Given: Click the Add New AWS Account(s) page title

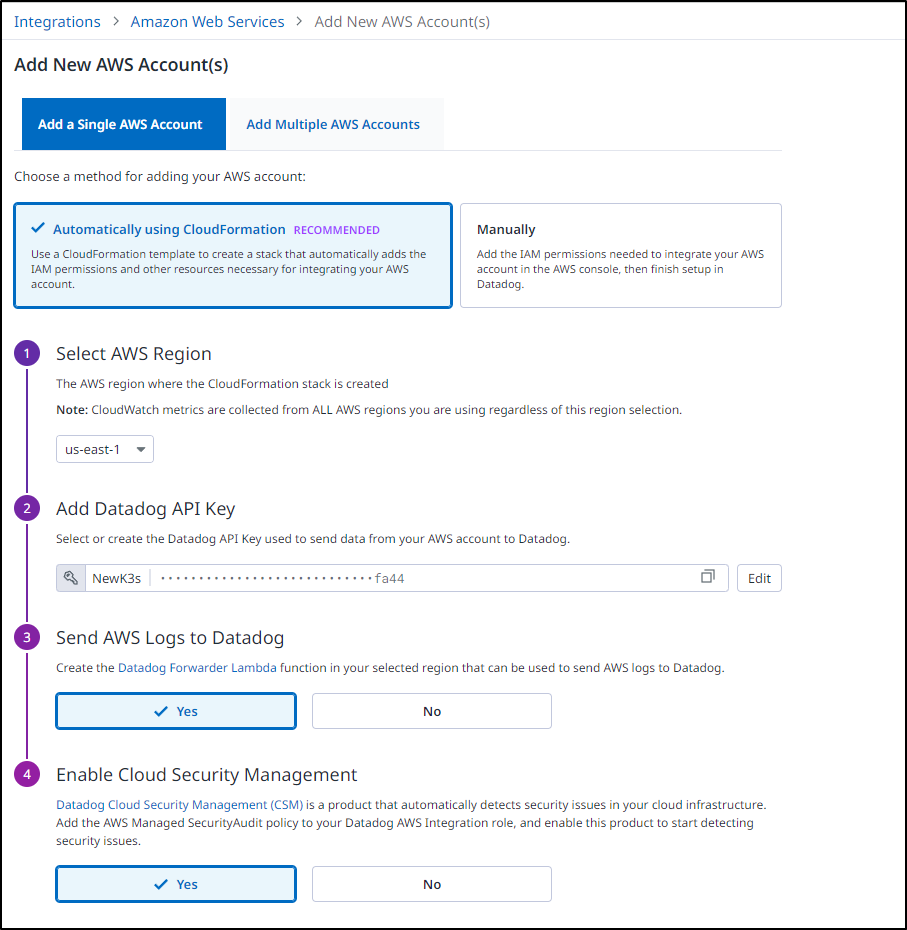Looking at the screenshot, I should click(122, 65).
